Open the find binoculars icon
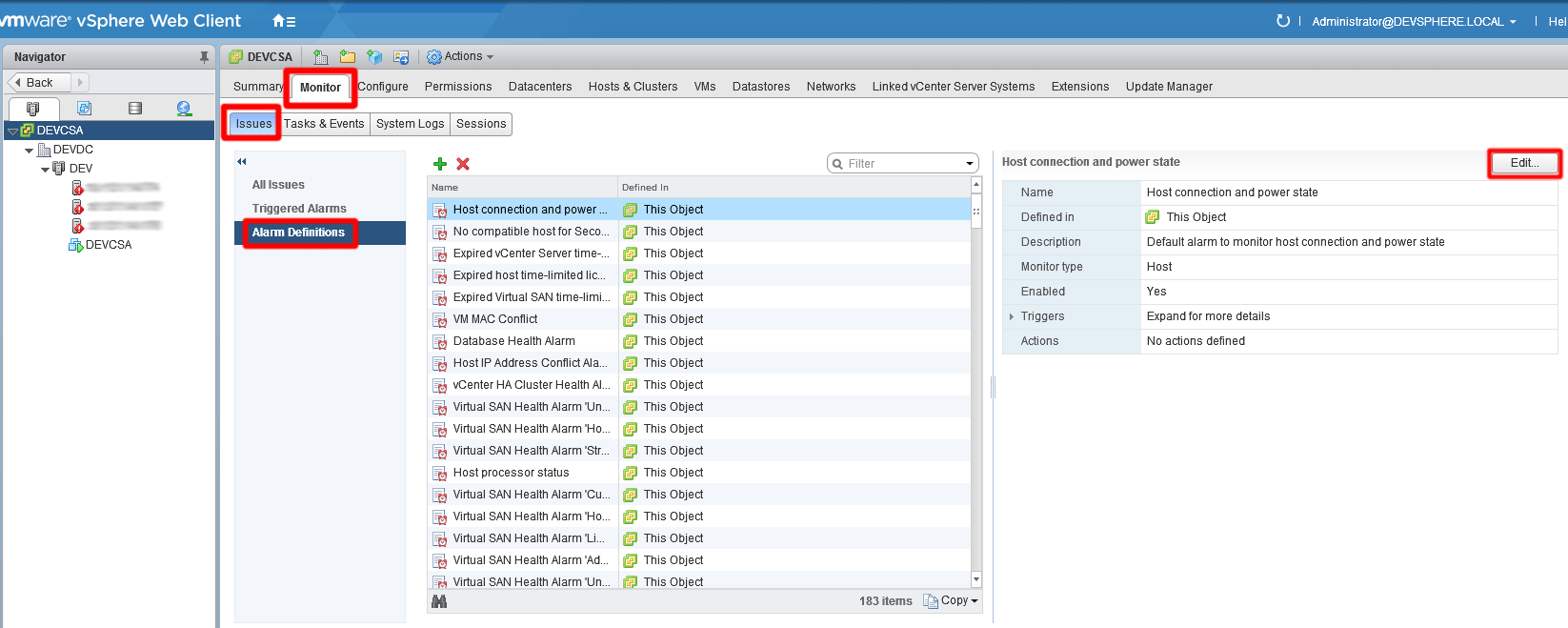 coord(439,601)
